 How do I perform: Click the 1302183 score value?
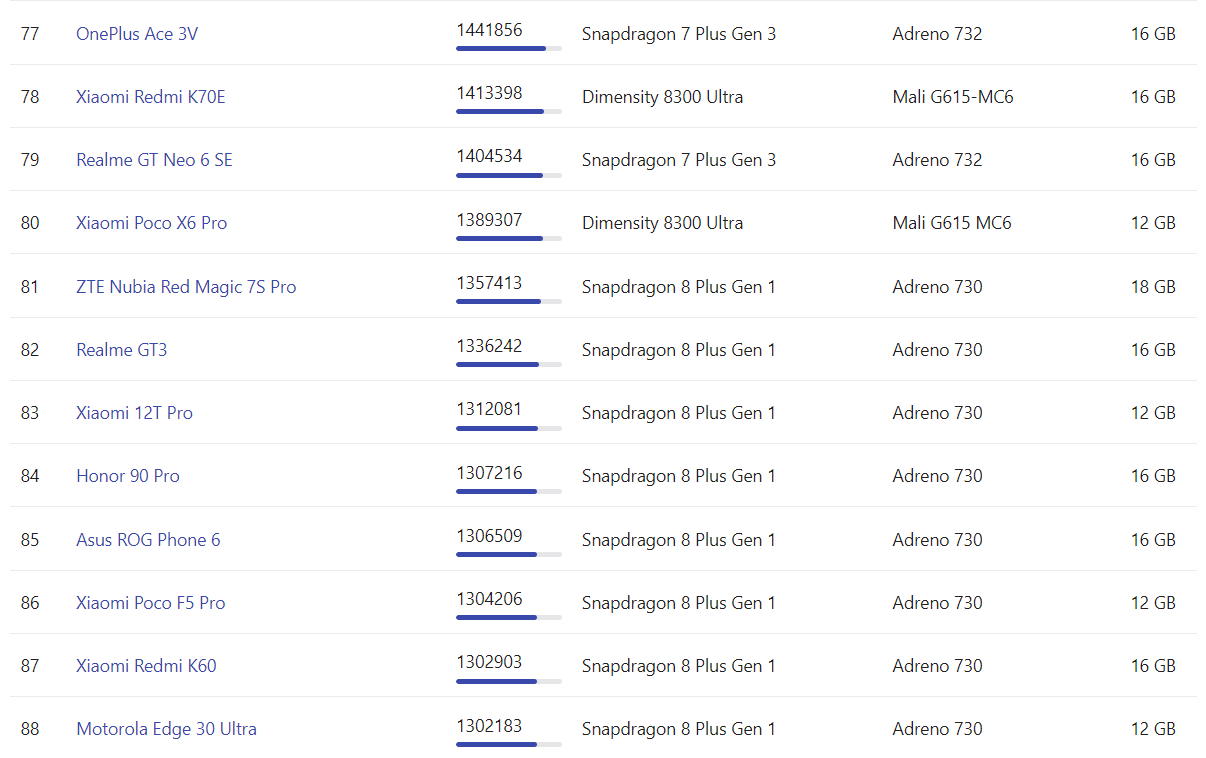[x=489, y=726]
